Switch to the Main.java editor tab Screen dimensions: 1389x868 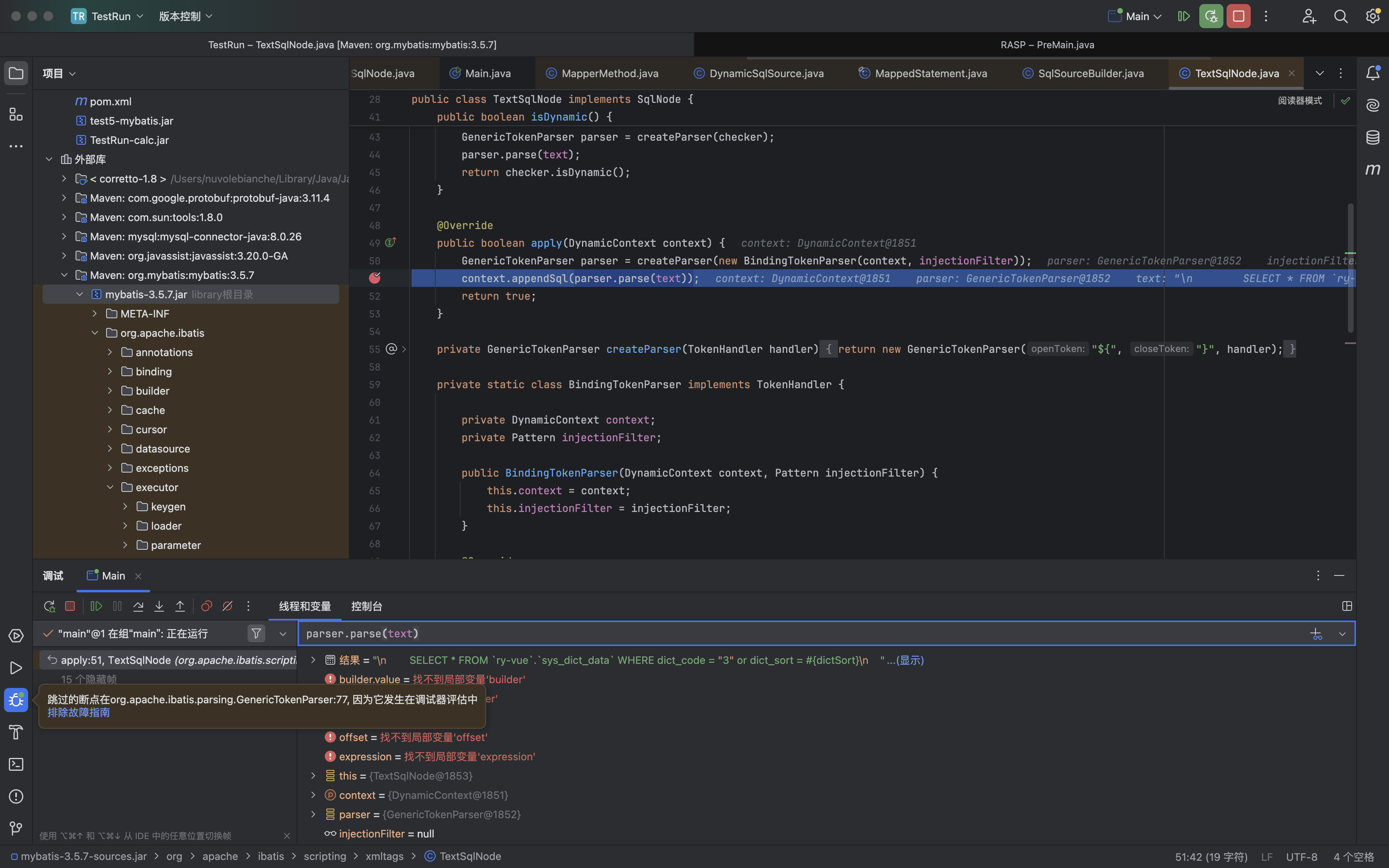click(x=487, y=74)
